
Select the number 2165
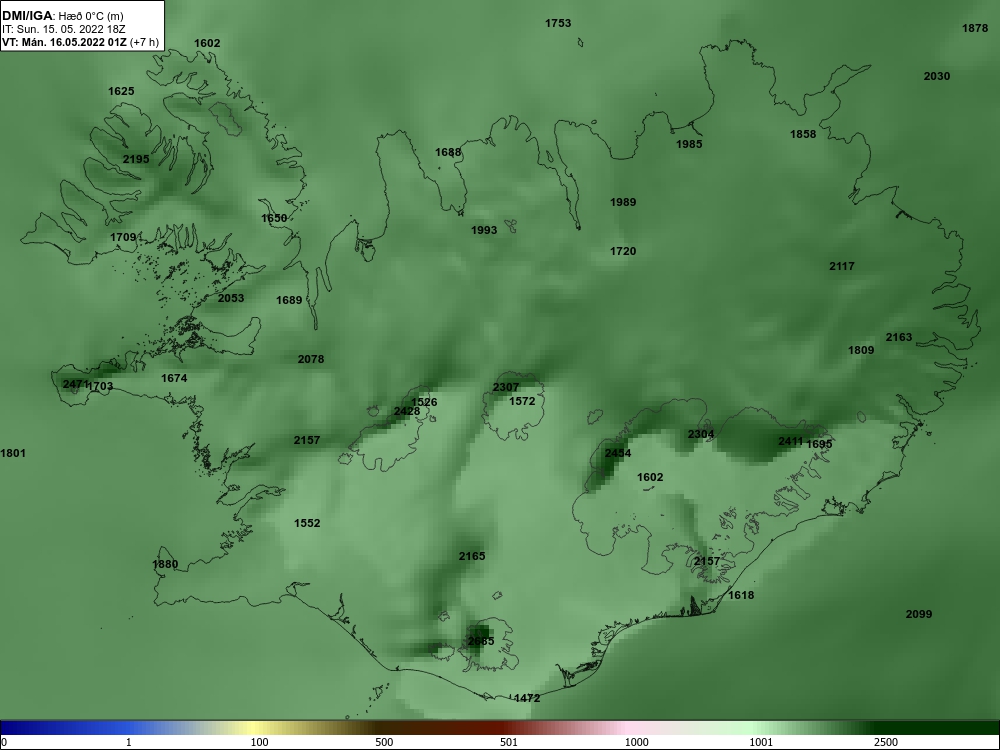[x=472, y=556]
